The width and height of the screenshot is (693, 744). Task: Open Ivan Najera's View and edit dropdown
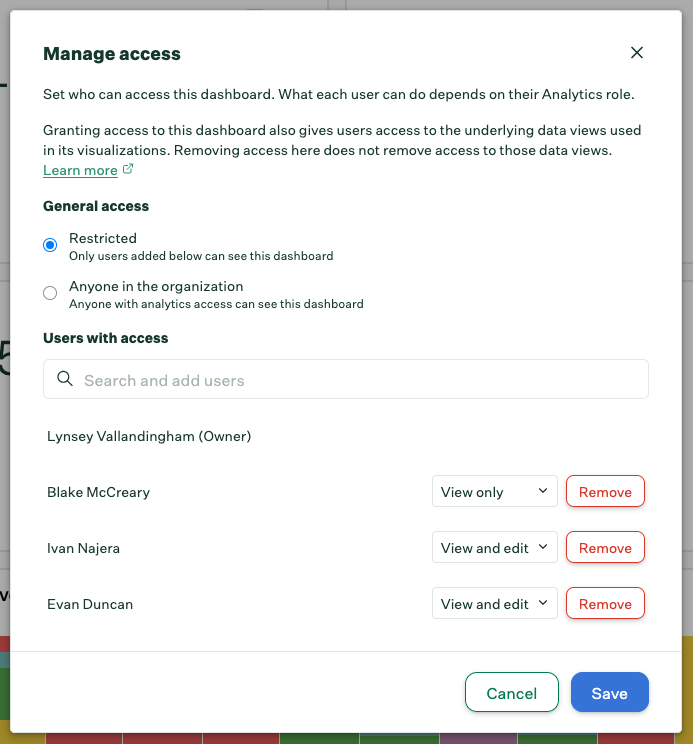tap(494, 547)
